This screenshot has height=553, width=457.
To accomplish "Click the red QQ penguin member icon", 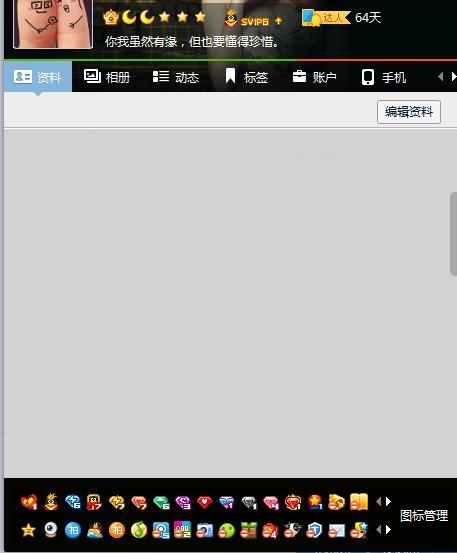I will pos(51,502).
